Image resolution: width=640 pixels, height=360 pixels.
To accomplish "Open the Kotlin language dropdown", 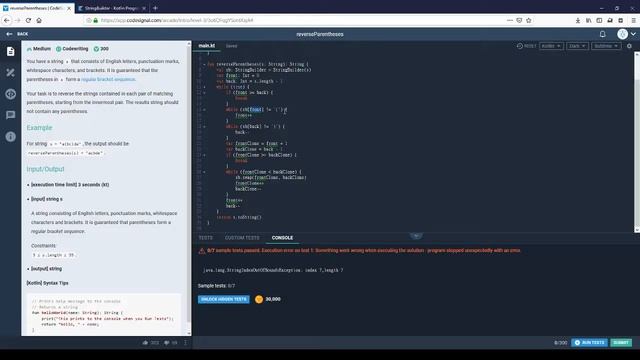I will (551, 46).
